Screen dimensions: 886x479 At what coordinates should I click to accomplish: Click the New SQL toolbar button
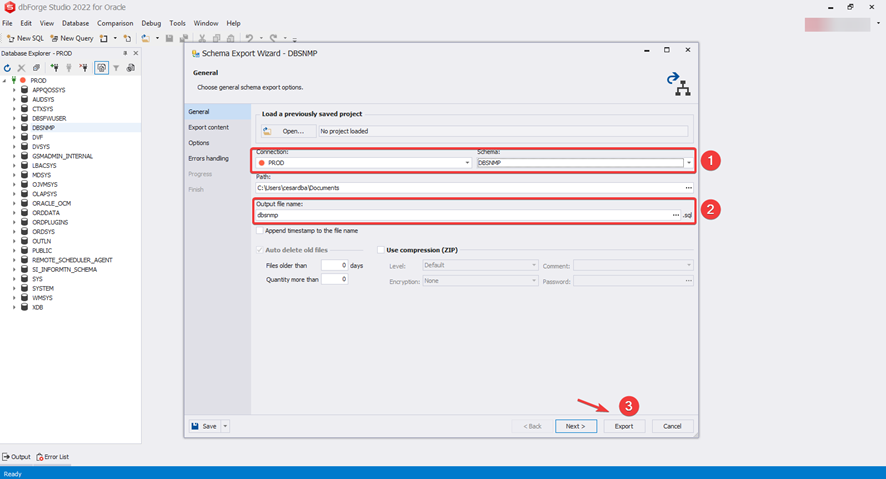coord(24,38)
